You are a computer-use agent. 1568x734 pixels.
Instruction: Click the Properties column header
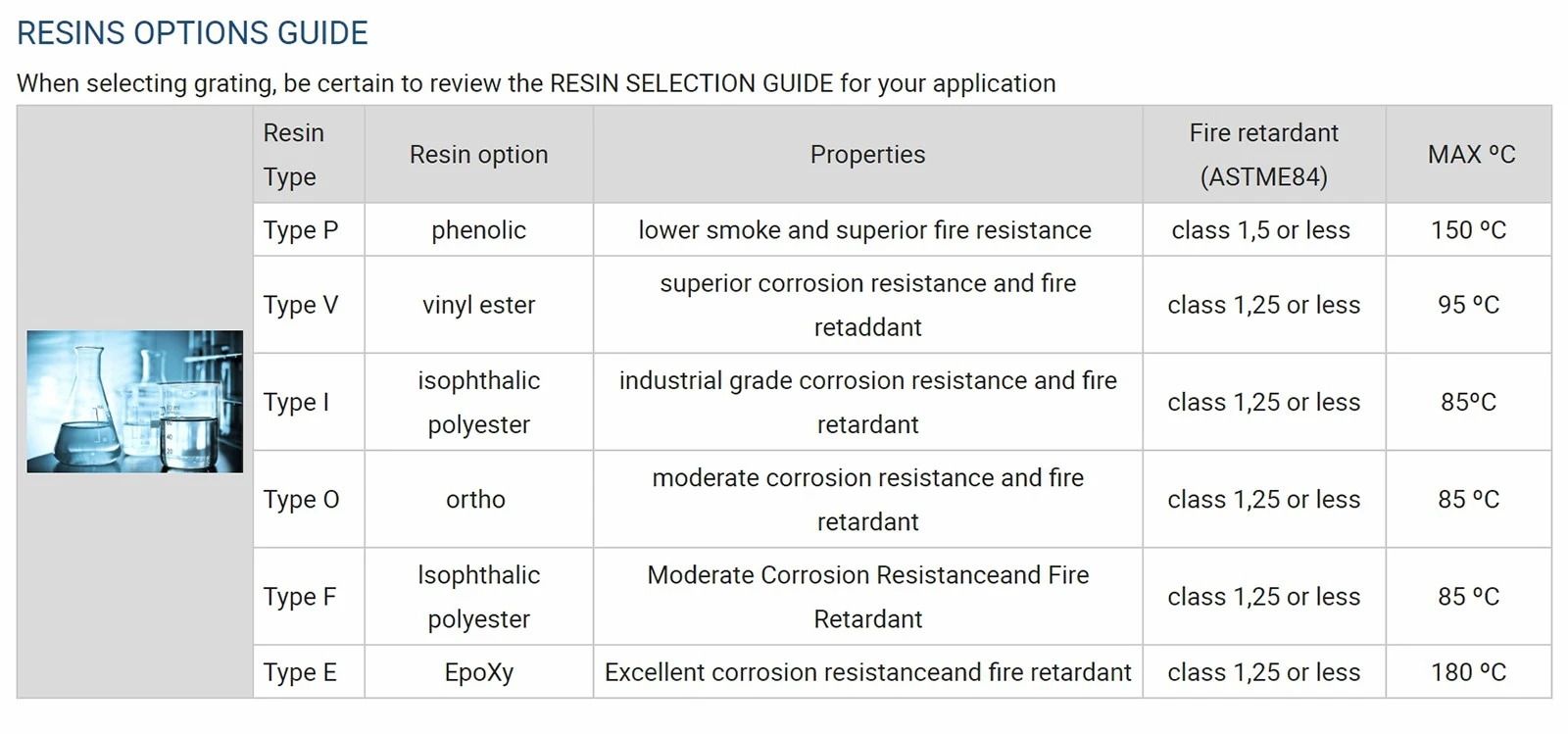[x=867, y=155]
